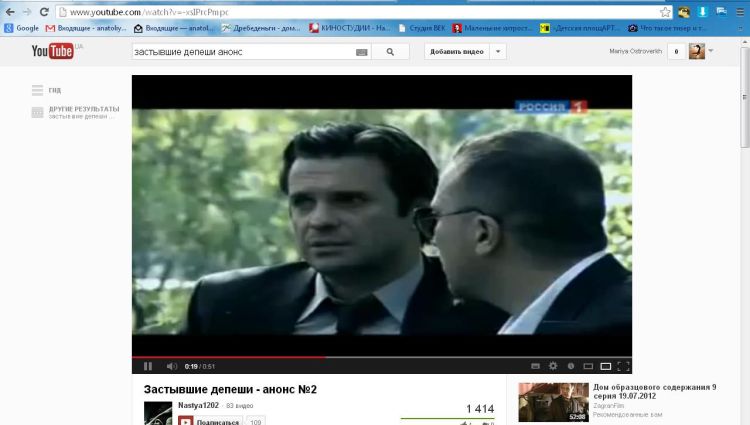
Task: Open the 'Дом образцового содержания 9 серия 19.07.2012' title
Action: click(x=654, y=392)
